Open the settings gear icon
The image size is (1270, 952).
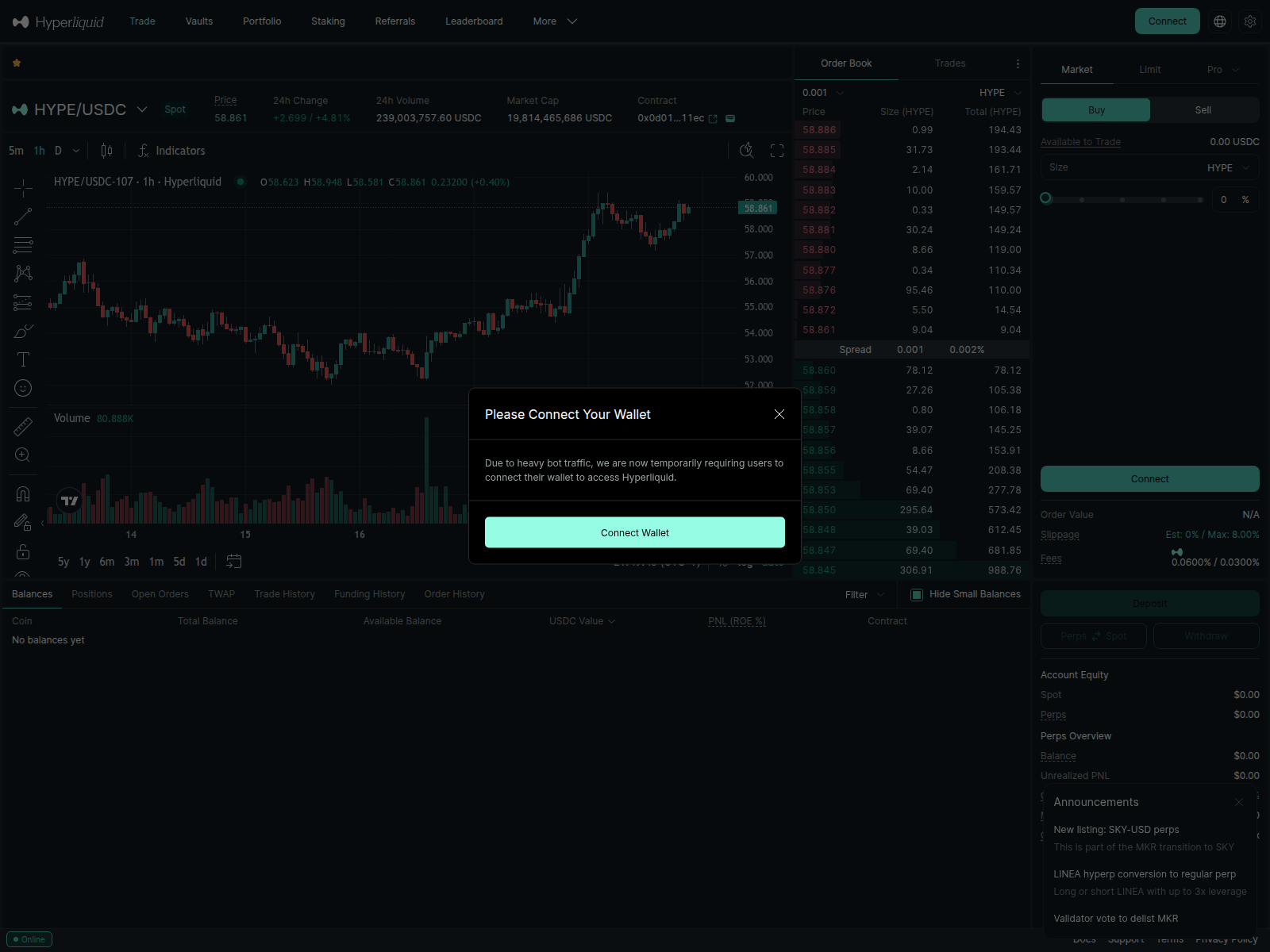[x=1250, y=21]
